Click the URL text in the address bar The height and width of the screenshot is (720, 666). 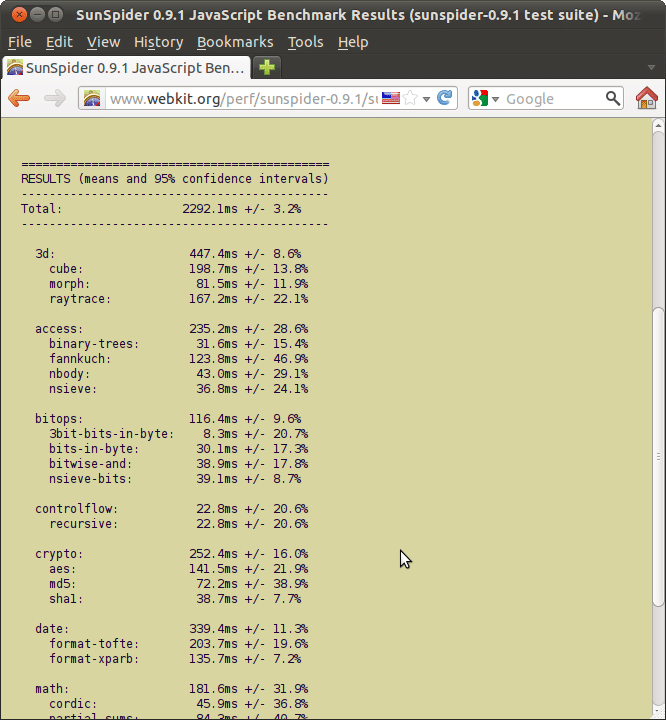click(x=243, y=99)
